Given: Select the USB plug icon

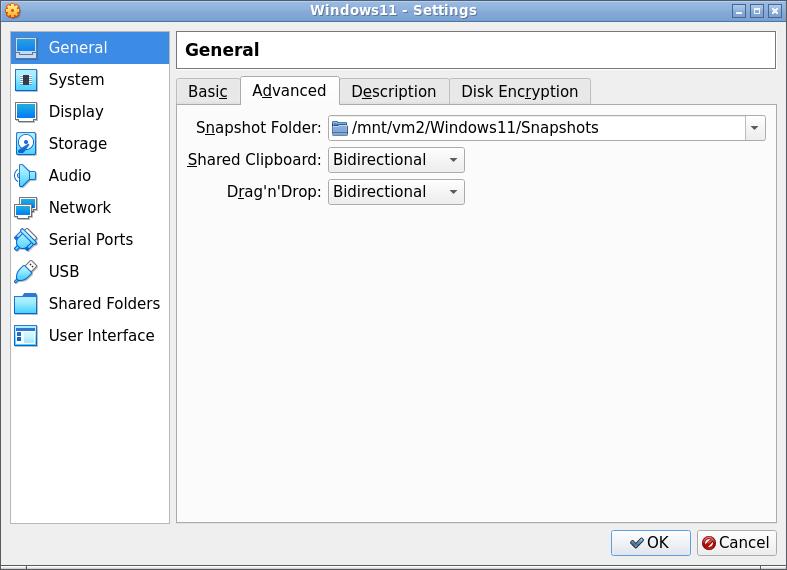Looking at the screenshot, I should click(26, 272).
